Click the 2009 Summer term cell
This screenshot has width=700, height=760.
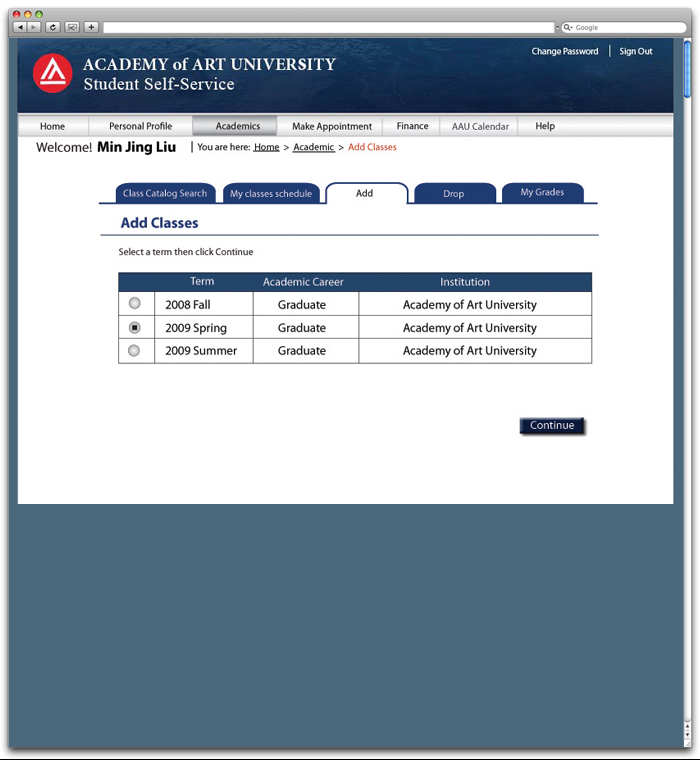click(204, 350)
